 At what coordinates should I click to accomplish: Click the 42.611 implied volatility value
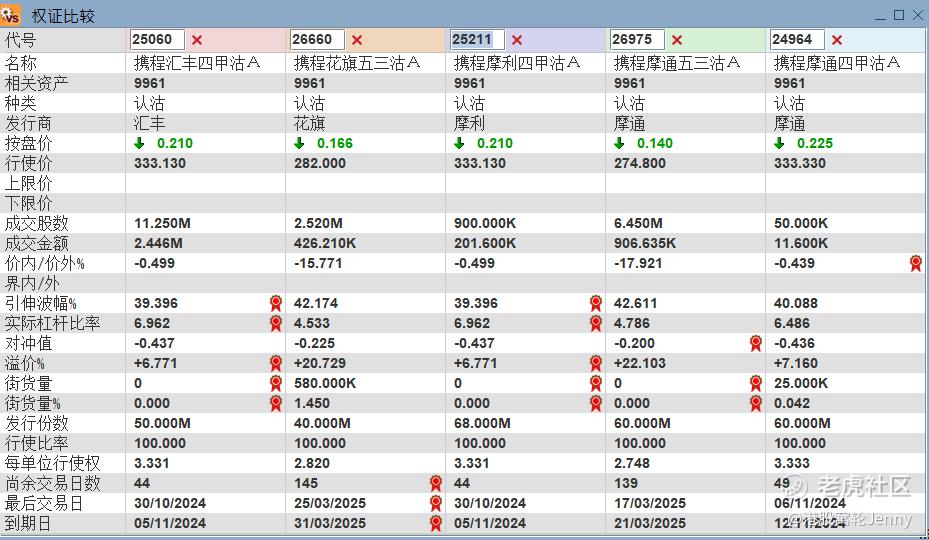pos(636,303)
